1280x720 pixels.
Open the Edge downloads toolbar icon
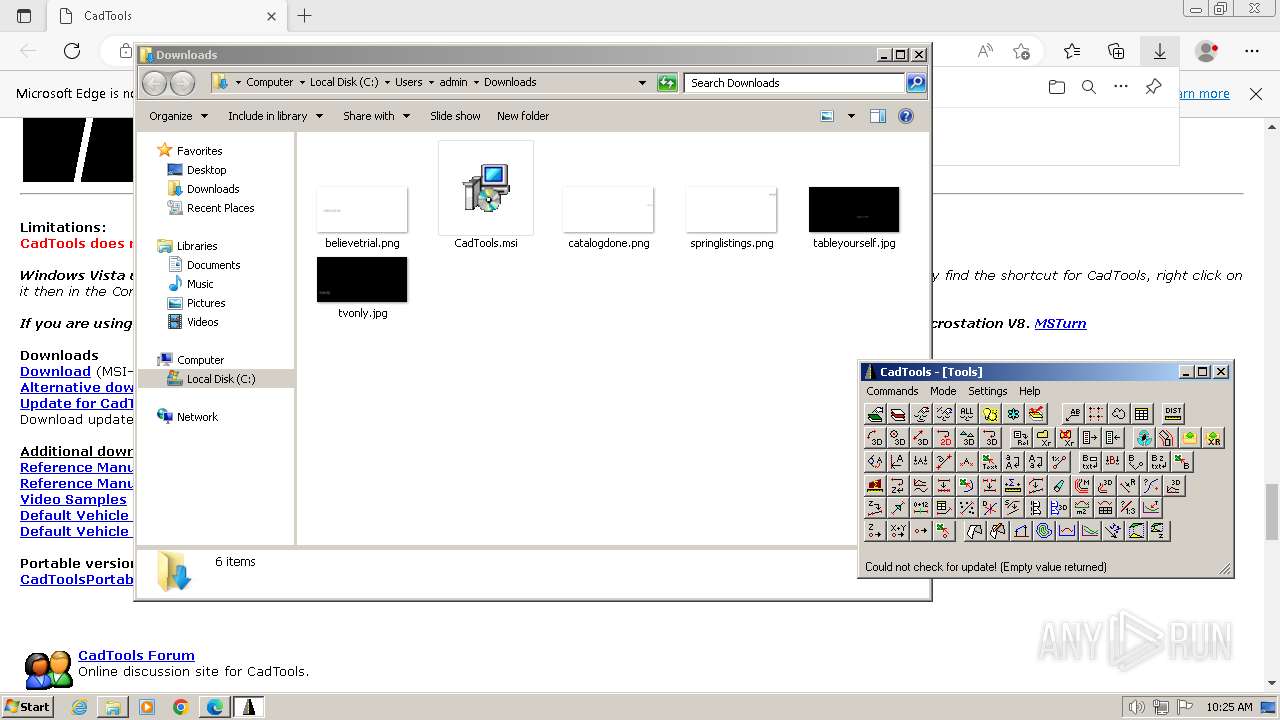(x=1159, y=51)
